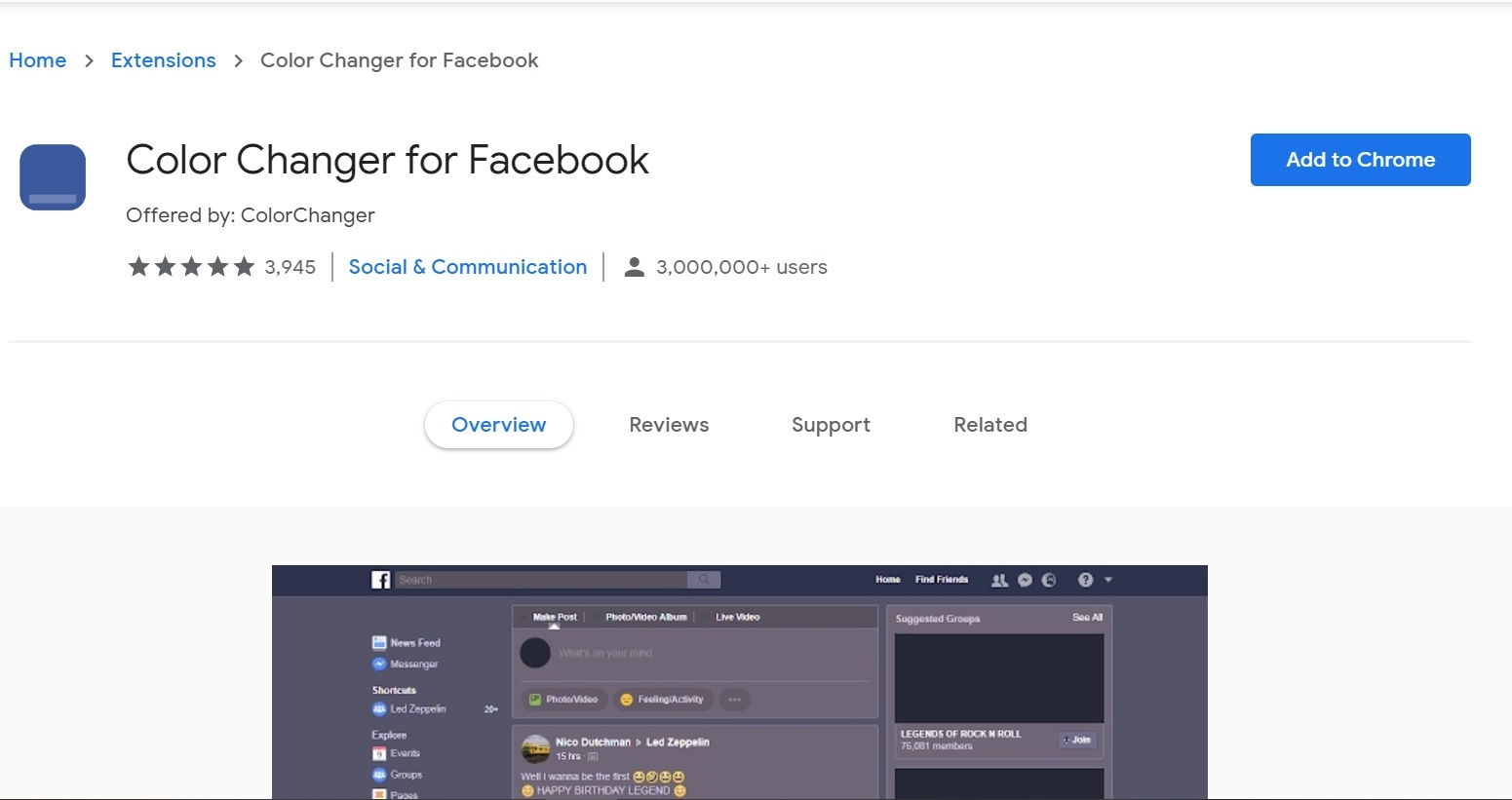Open the Related tab
This screenshot has height=800, width=1512.
(x=990, y=425)
